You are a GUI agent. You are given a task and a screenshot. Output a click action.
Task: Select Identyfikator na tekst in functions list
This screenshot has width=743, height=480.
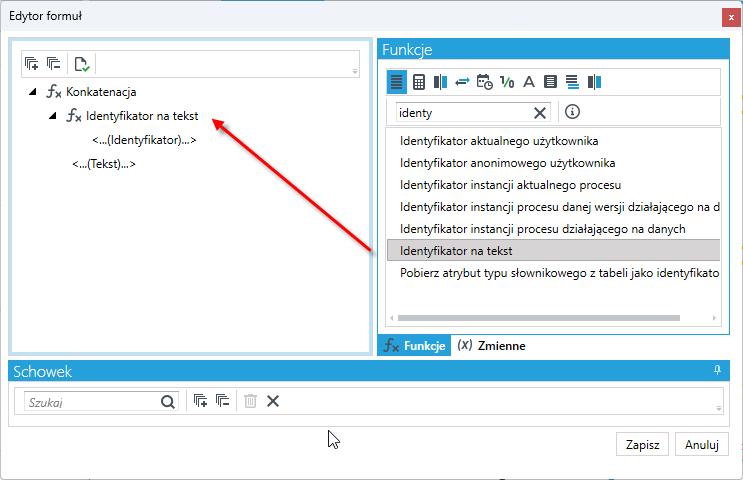click(x=553, y=251)
